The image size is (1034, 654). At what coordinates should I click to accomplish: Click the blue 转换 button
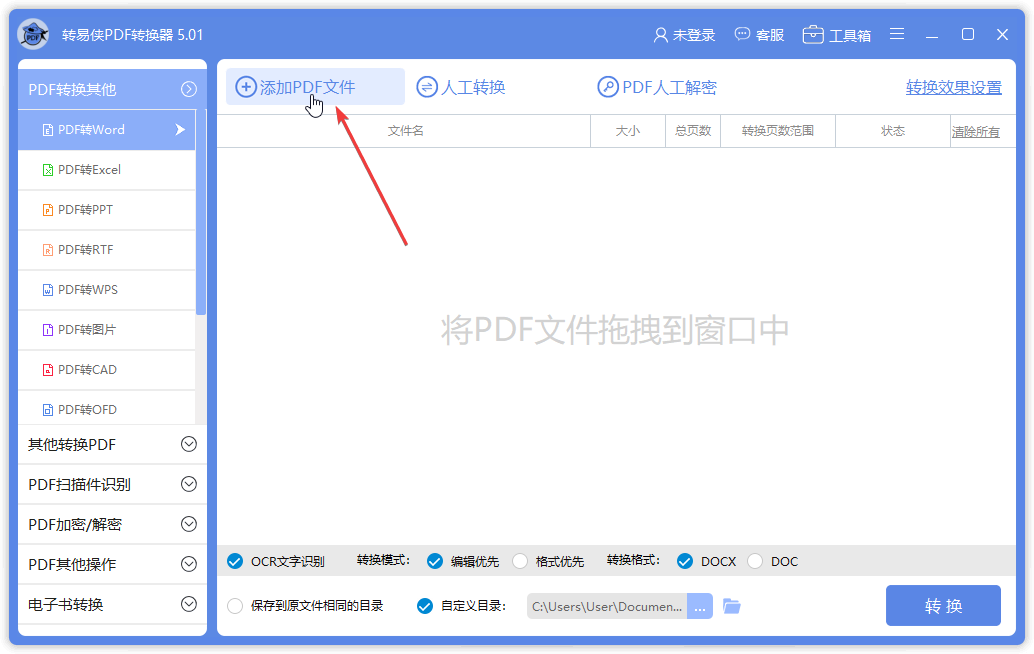pos(943,606)
